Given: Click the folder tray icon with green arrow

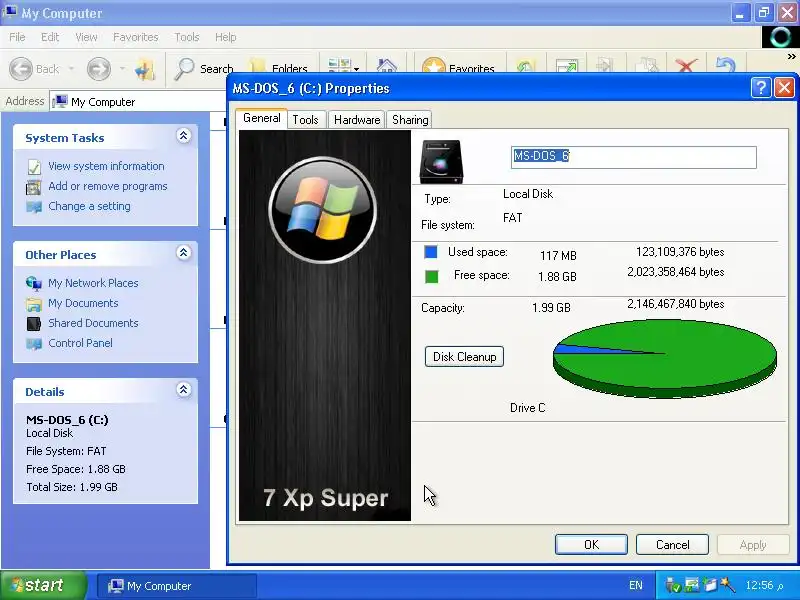Looking at the screenshot, I should [710, 585].
